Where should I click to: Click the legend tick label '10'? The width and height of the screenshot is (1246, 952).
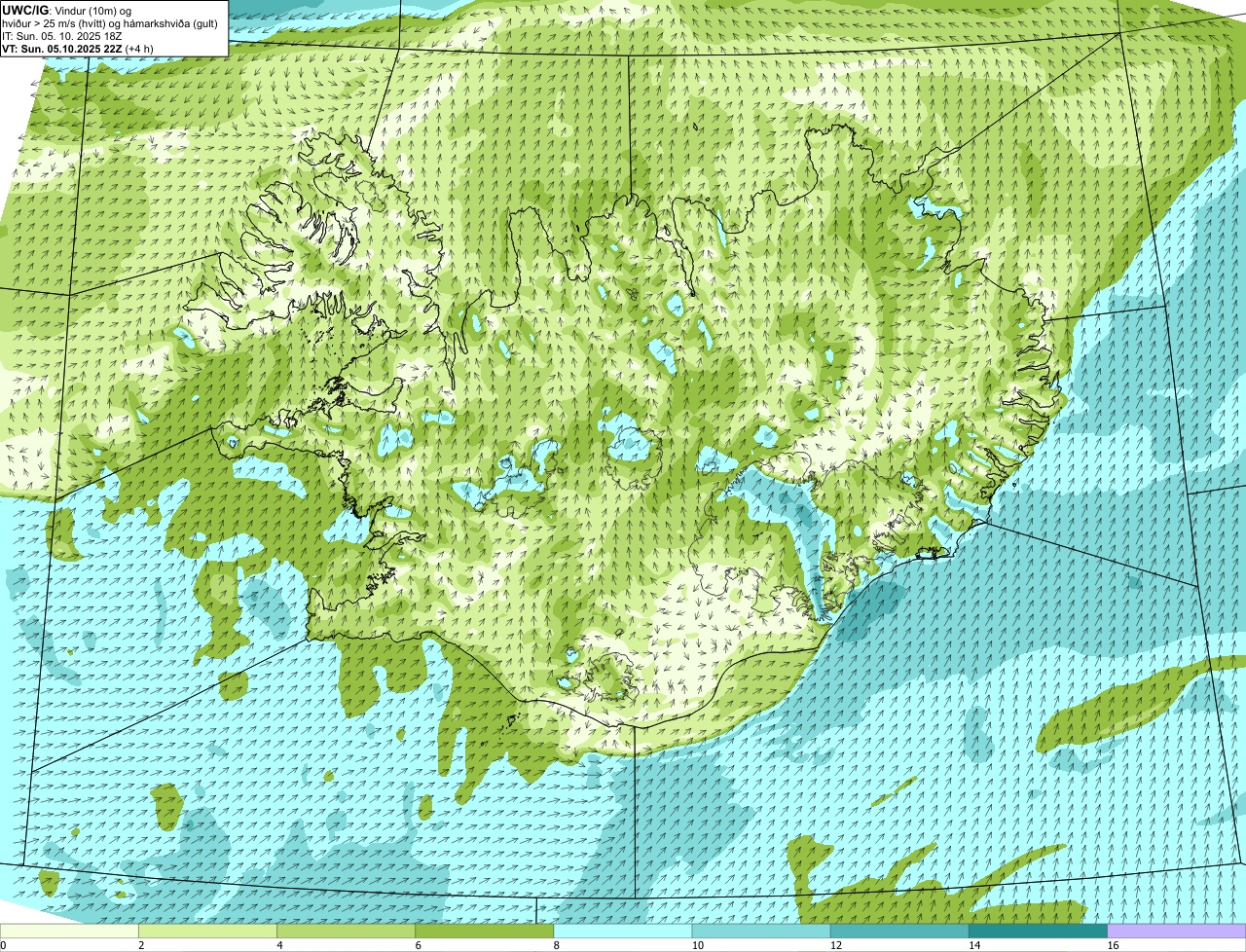[698, 945]
